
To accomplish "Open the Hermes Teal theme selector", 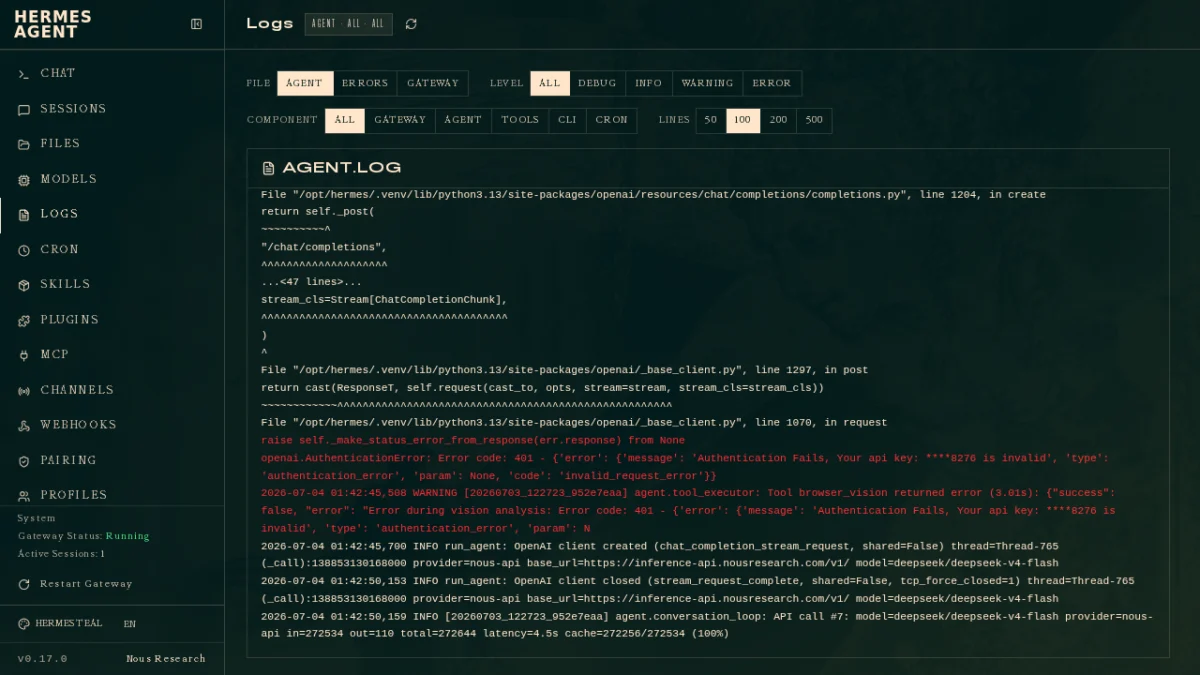I will click(60, 624).
